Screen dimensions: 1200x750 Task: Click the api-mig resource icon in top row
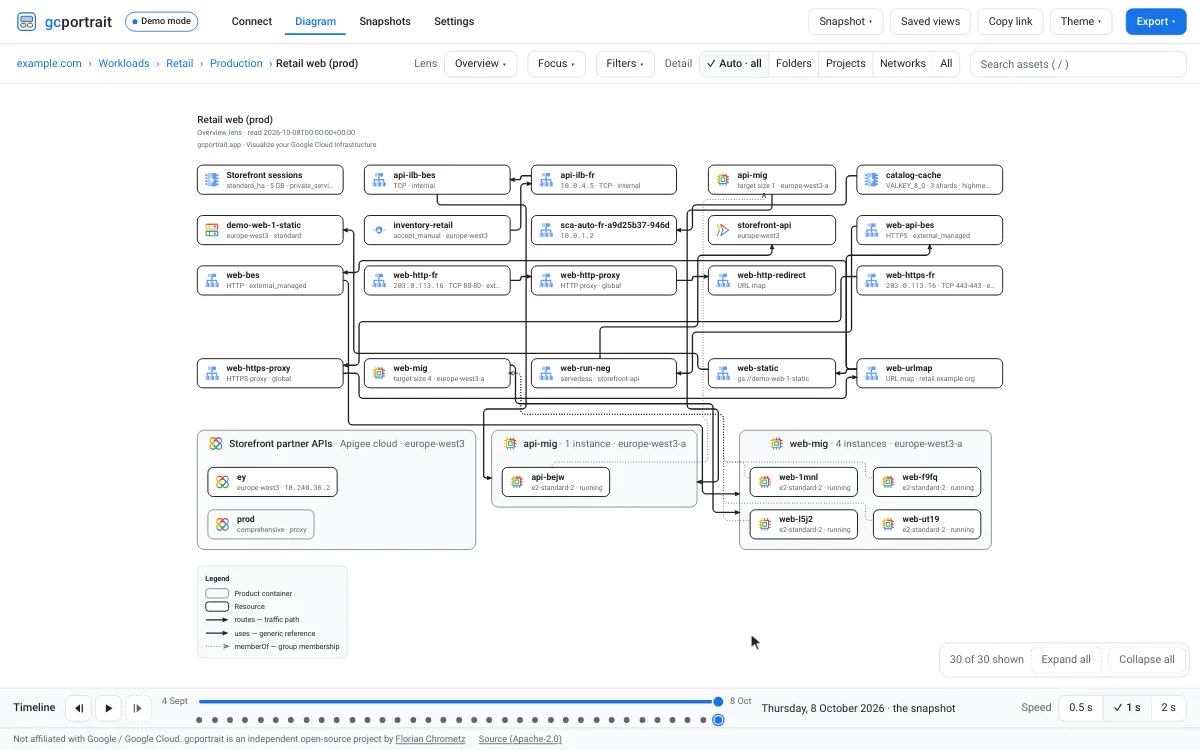723,180
